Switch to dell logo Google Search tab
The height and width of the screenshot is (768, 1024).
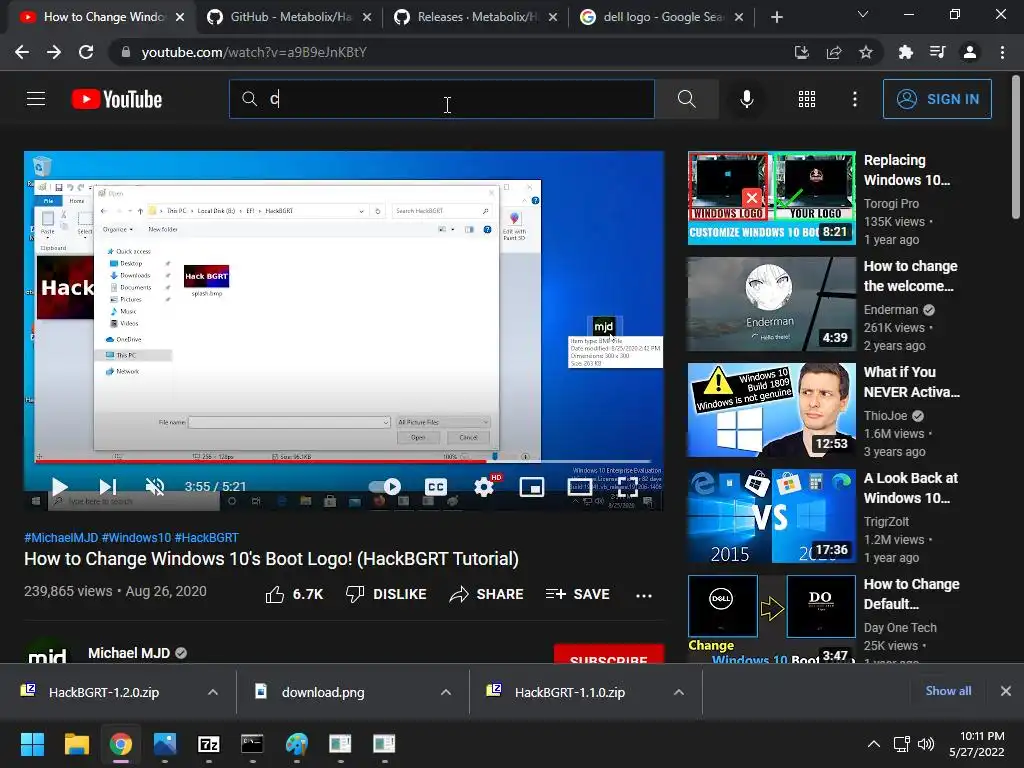pos(661,17)
